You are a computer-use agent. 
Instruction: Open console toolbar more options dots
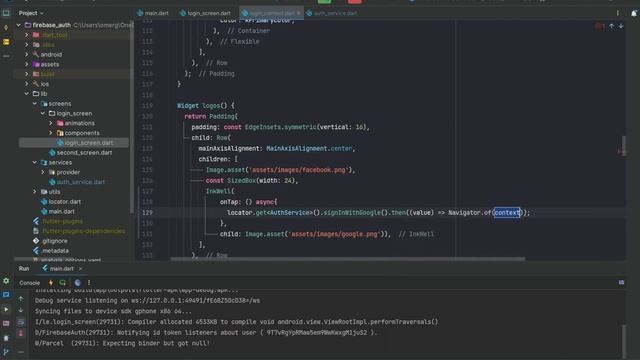pos(89,282)
